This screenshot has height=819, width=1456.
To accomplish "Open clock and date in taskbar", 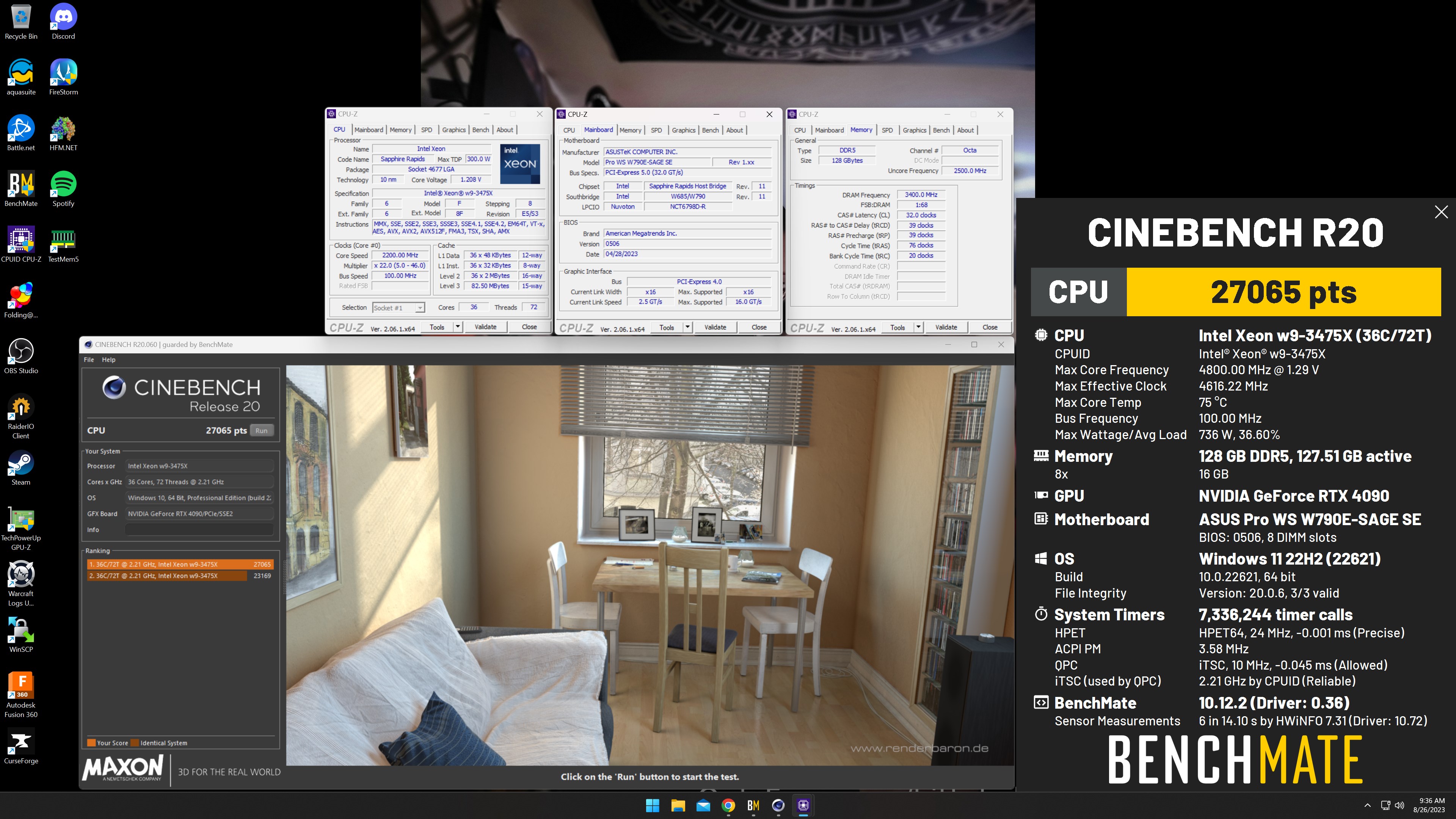I will (1428, 805).
